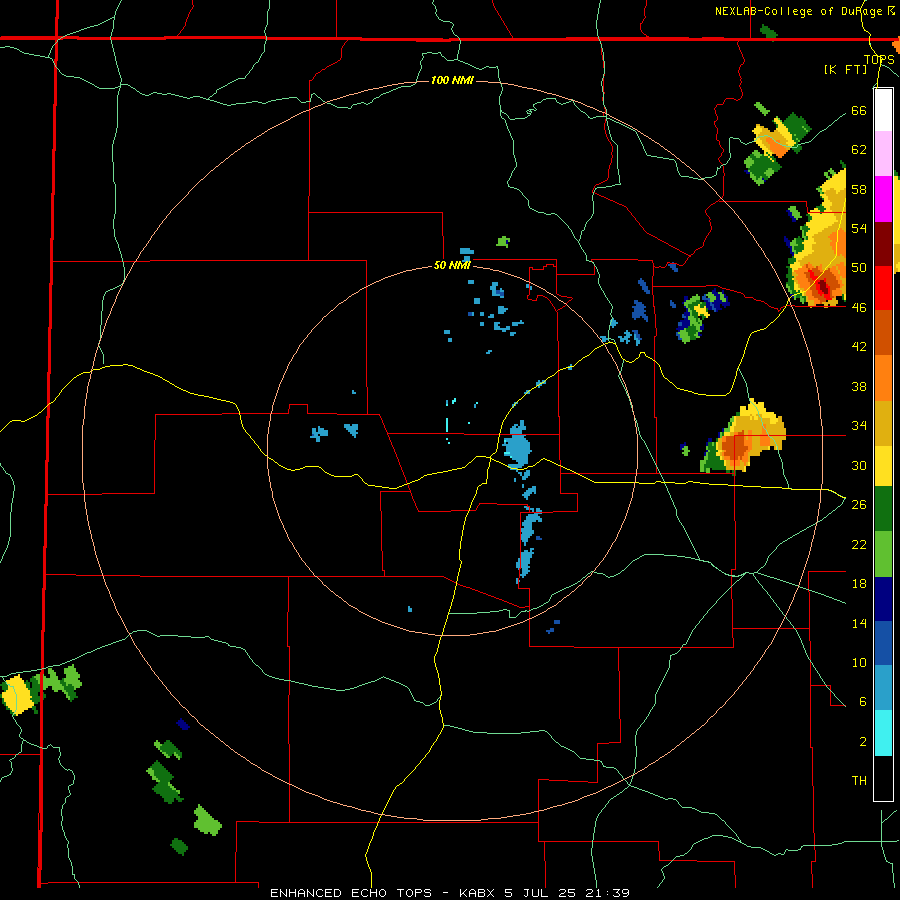Screen dimensions: 900x900
Task: Click the 2 legend label
Action: point(863,742)
